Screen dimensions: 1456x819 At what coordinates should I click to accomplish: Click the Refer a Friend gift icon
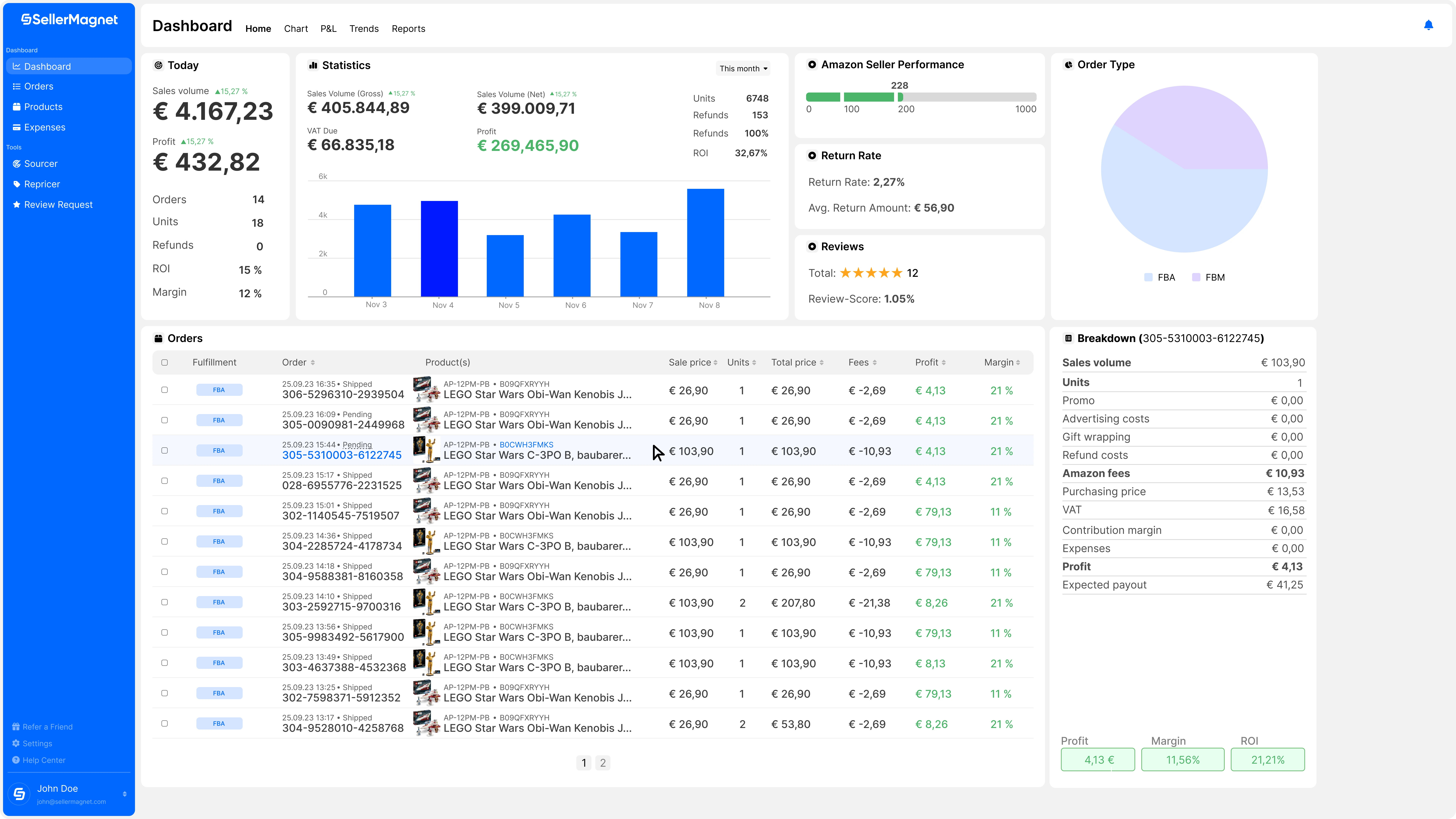16,727
